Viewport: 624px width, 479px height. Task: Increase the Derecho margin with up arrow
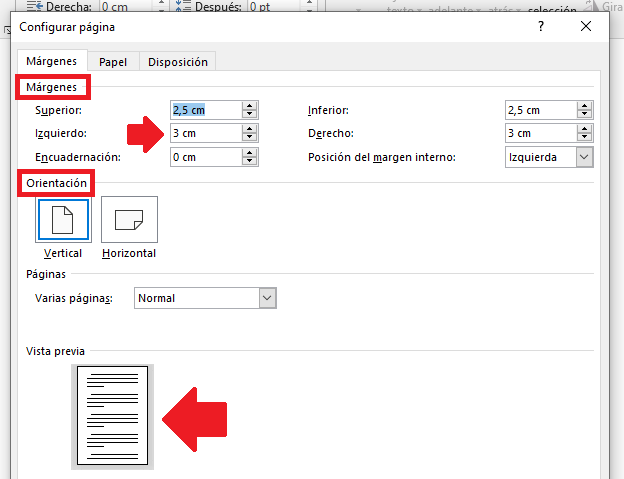[x=585, y=129]
